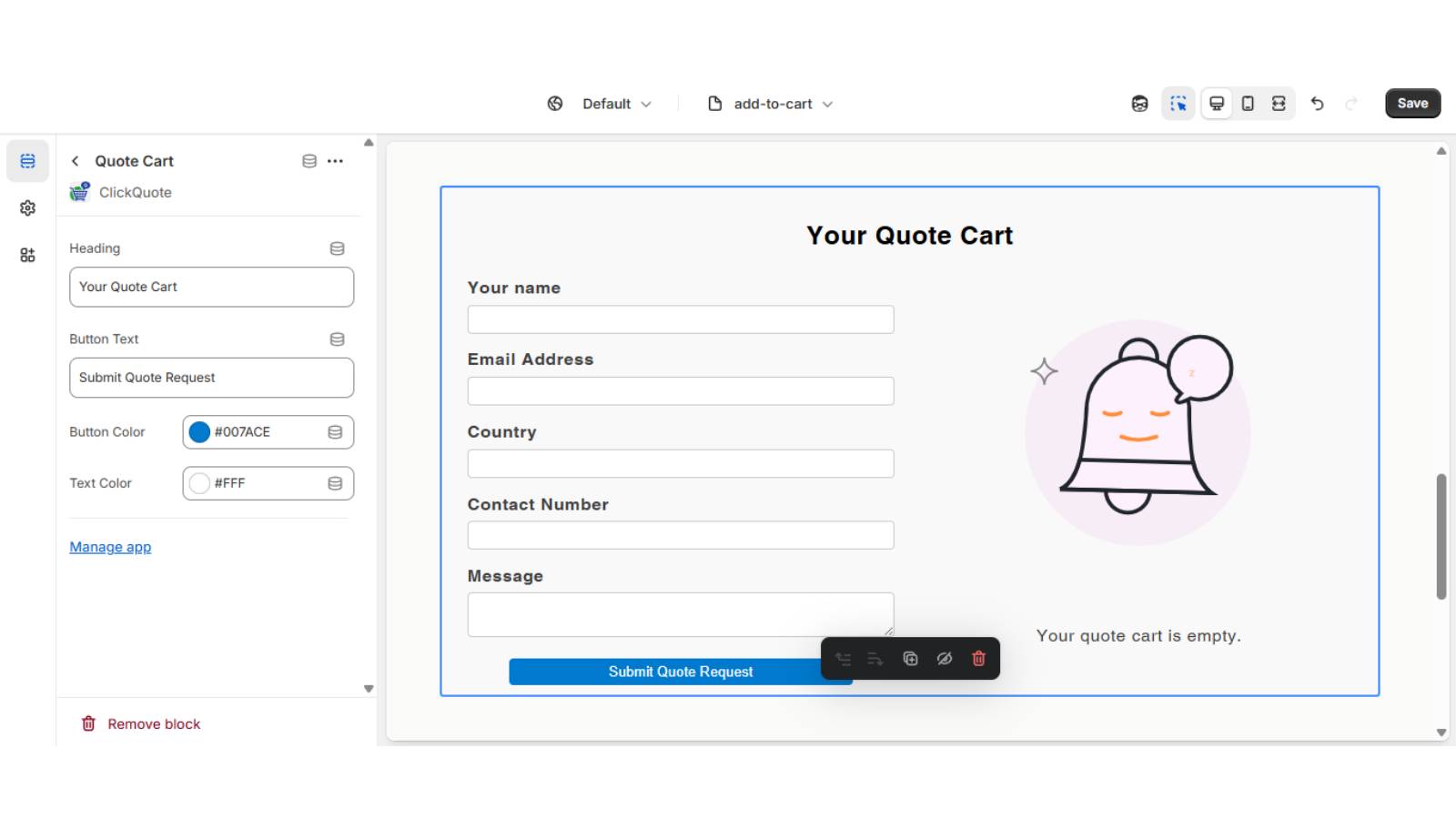Click the sidebar scroll up arrow
Image resolution: width=1456 pixels, height=819 pixels.
tap(369, 143)
